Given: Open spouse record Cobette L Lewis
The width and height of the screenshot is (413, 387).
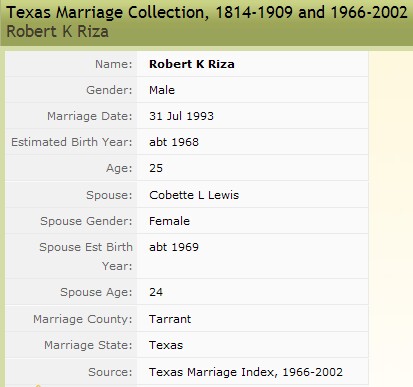Looking at the screenshot, I should 194,195.
